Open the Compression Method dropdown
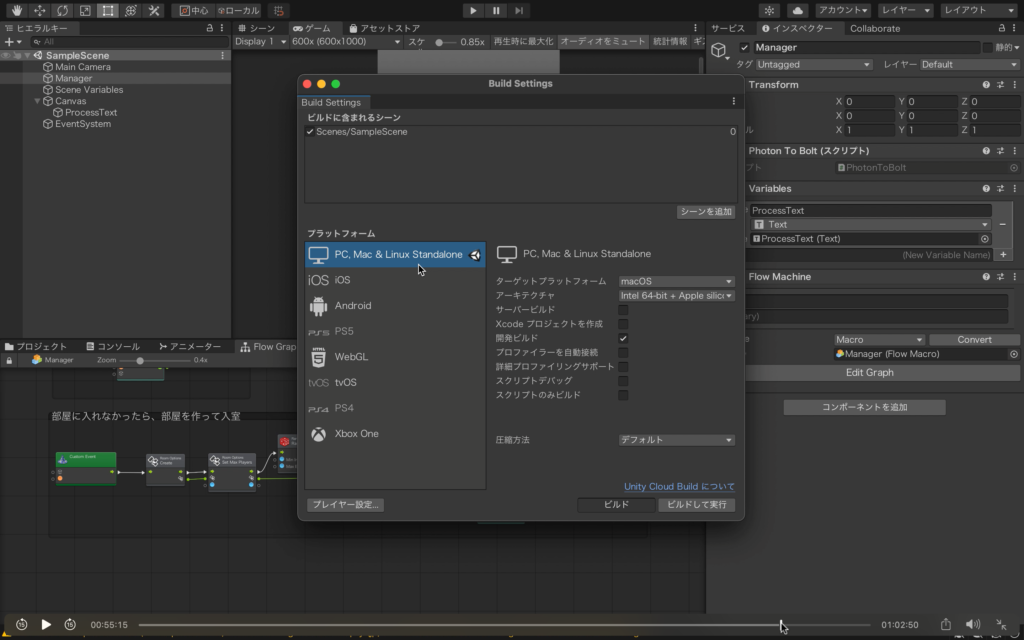1024x640 pixels. [676, 440]
